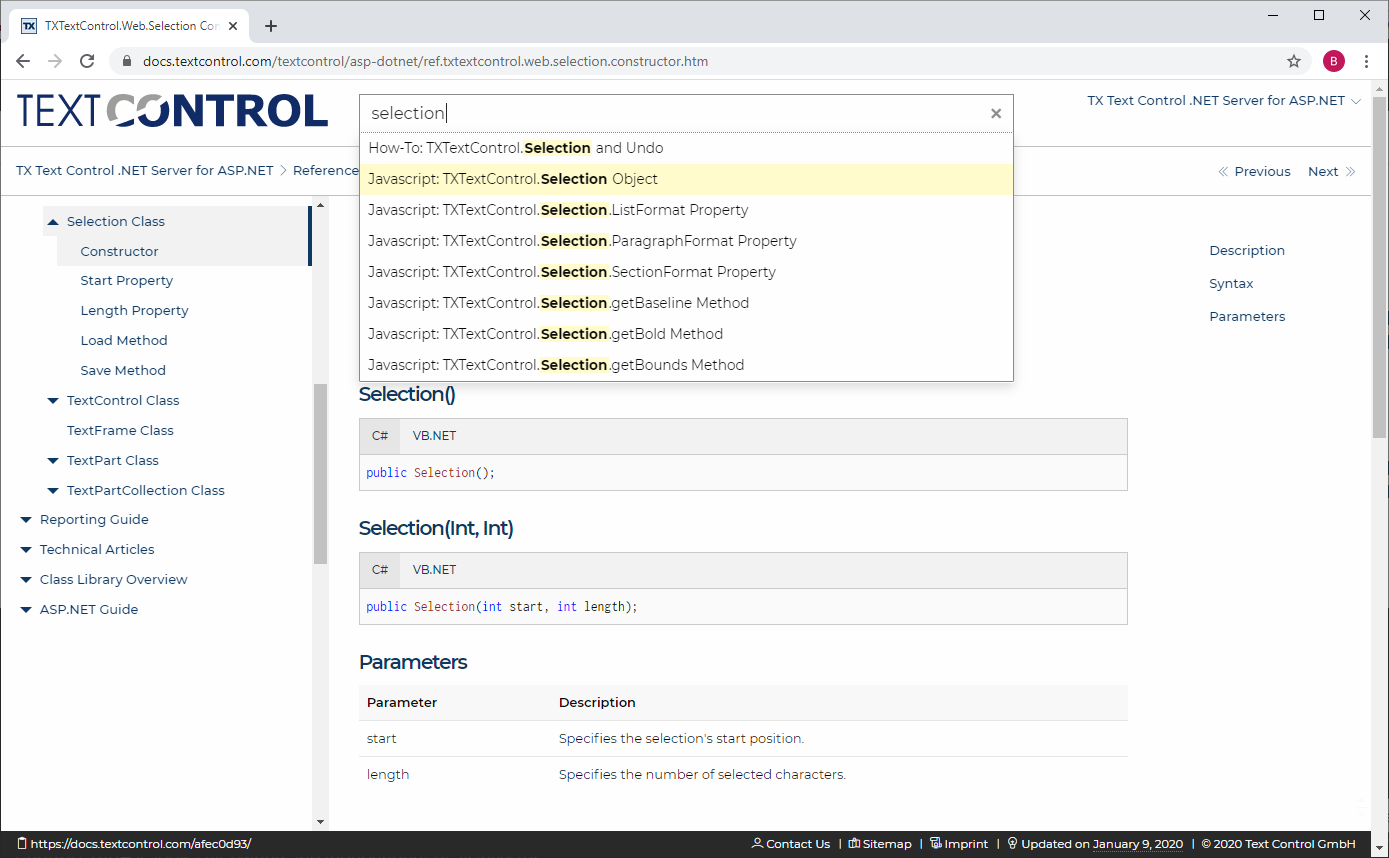Open Length Property in the sidebar
The height and width of the screenshot is (858, 1389).
pos(134,311)
